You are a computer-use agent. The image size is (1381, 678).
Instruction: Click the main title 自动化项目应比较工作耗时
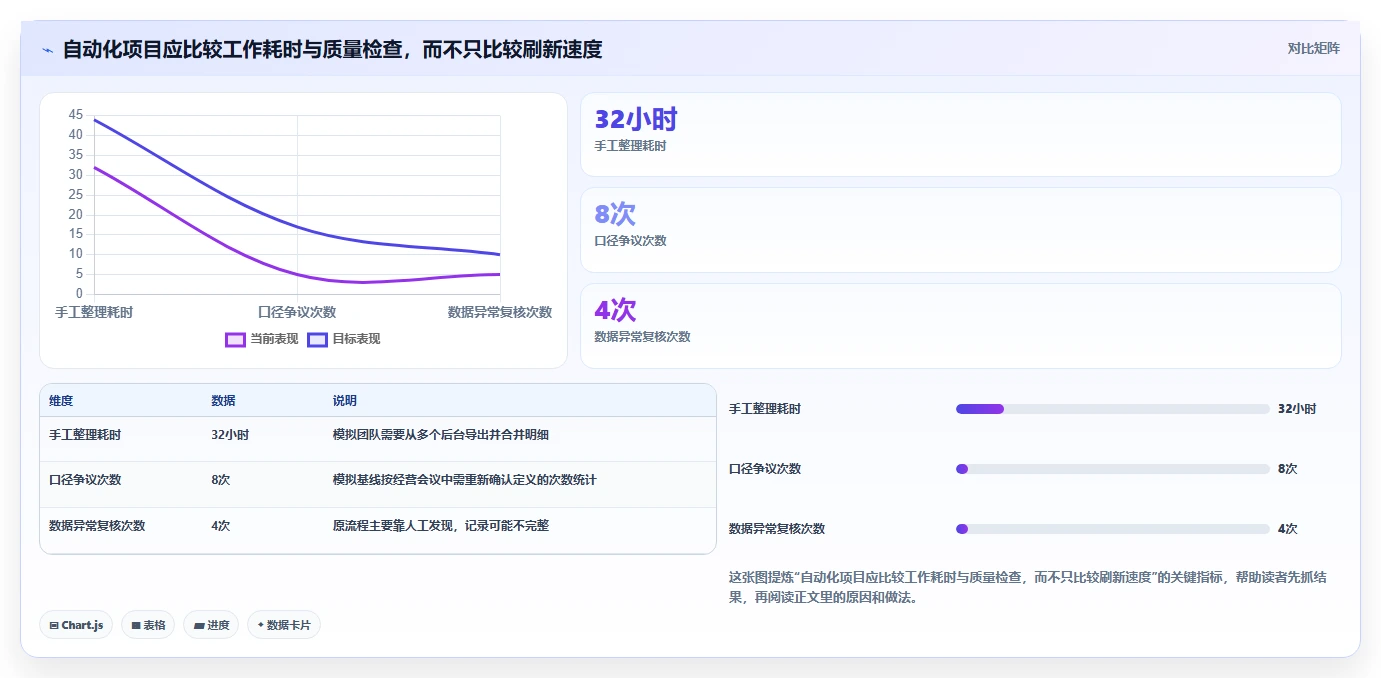[x=332, y=50]
